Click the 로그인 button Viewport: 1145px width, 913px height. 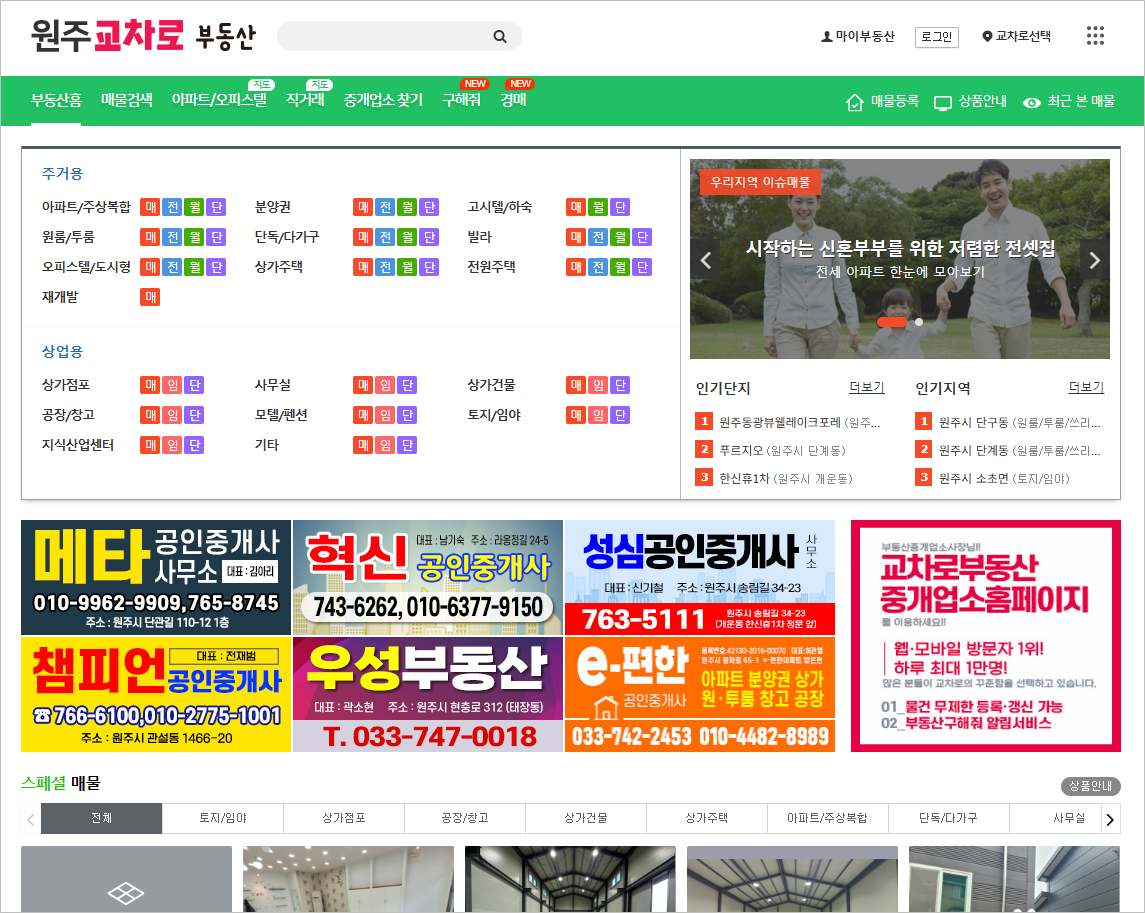click(936, 35)
